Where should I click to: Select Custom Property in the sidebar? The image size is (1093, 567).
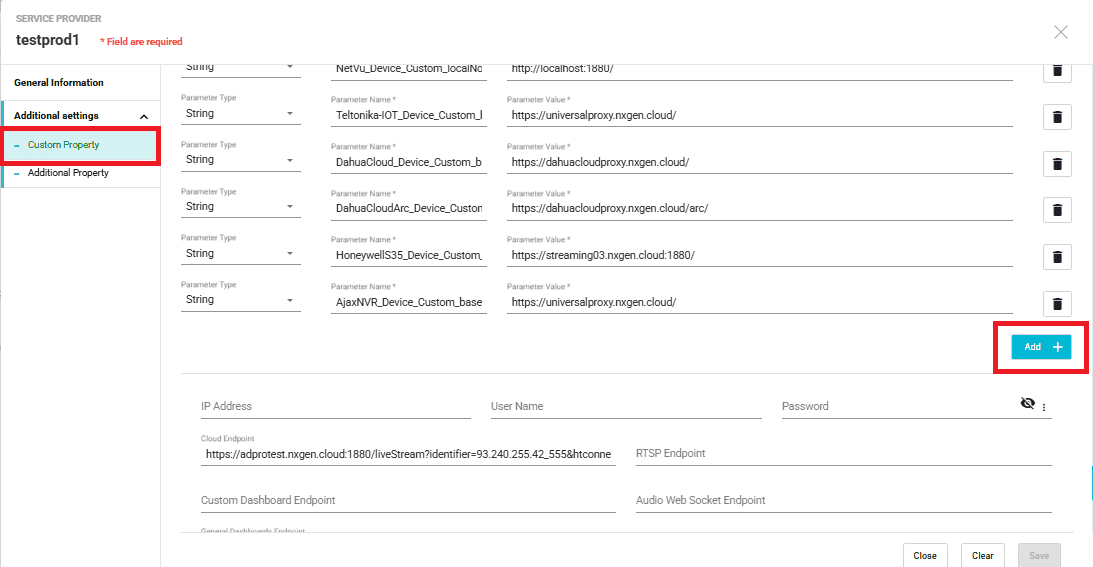[64, 145]
